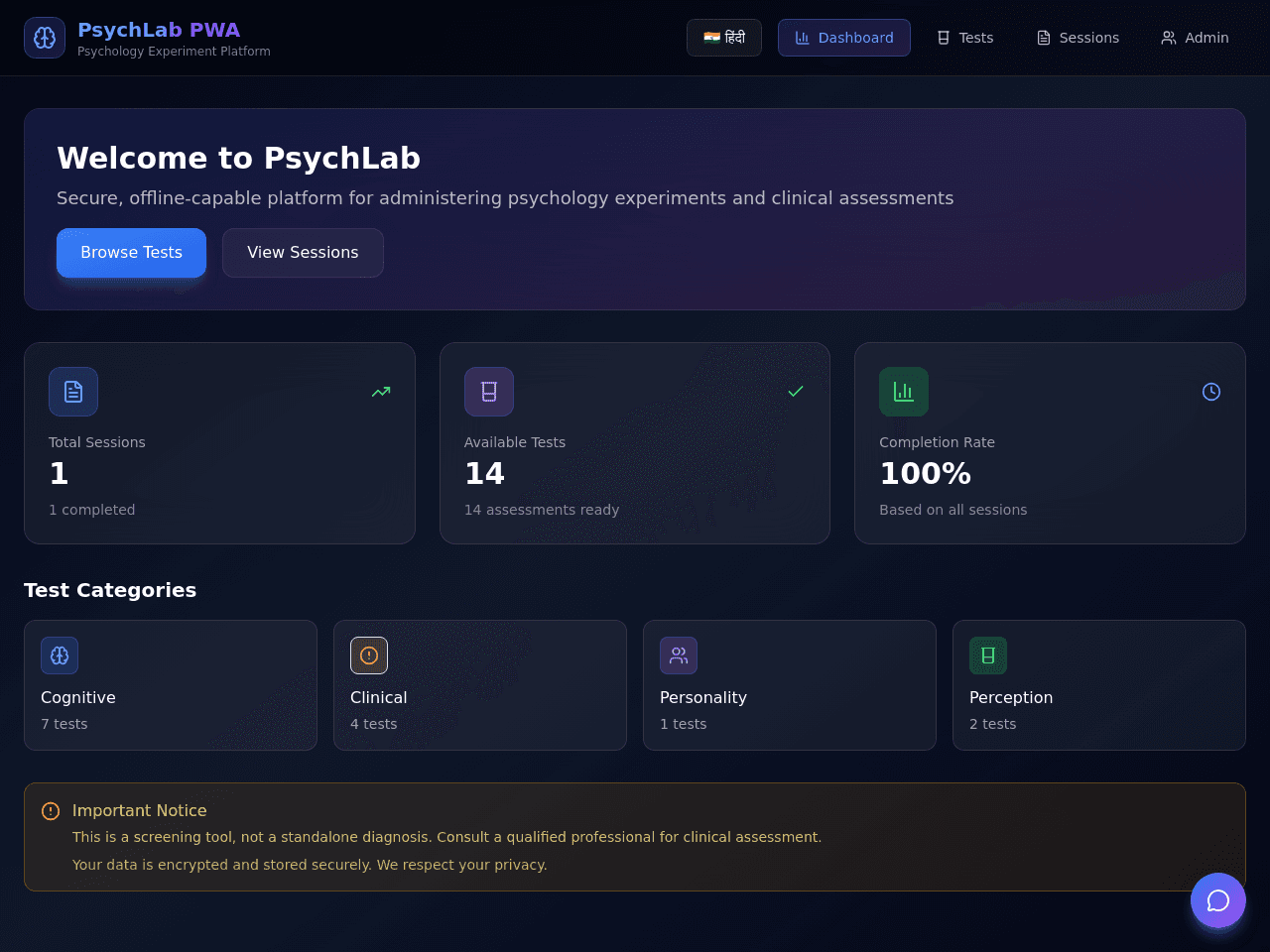Select the Clinical category label
Screen dimensions: 1270x952
379,697
